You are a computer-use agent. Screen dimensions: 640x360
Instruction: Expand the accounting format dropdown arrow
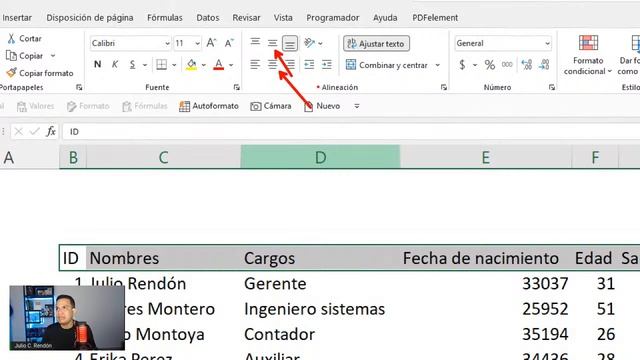tap(475, 64)
